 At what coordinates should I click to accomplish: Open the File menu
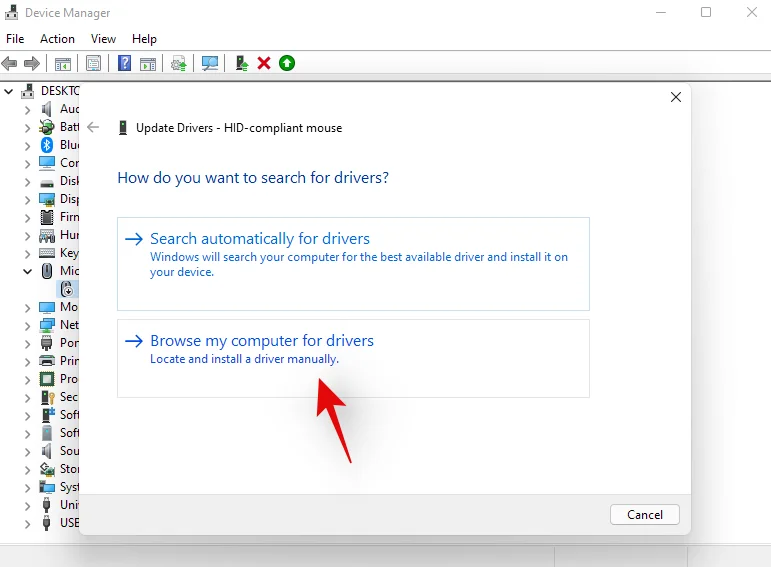tap(15, 39)
